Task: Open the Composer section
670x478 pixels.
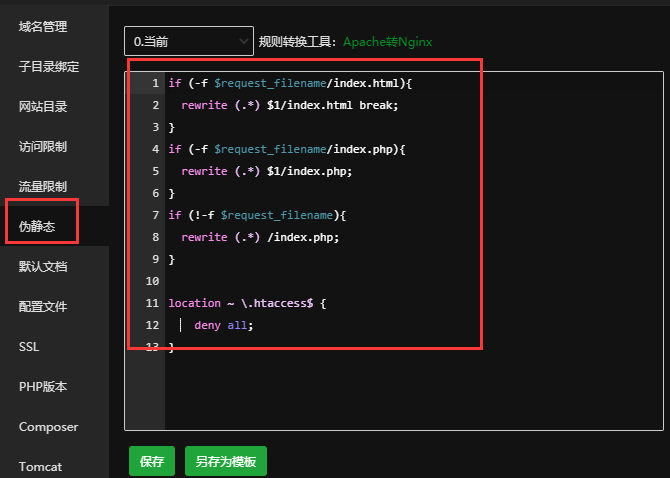Action: [48, 427]
